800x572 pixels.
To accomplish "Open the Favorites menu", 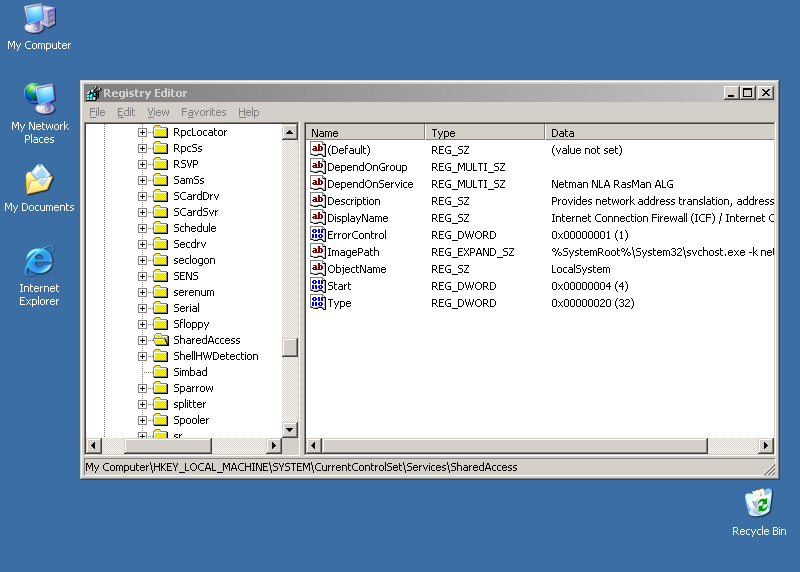I will coord(204,112).
